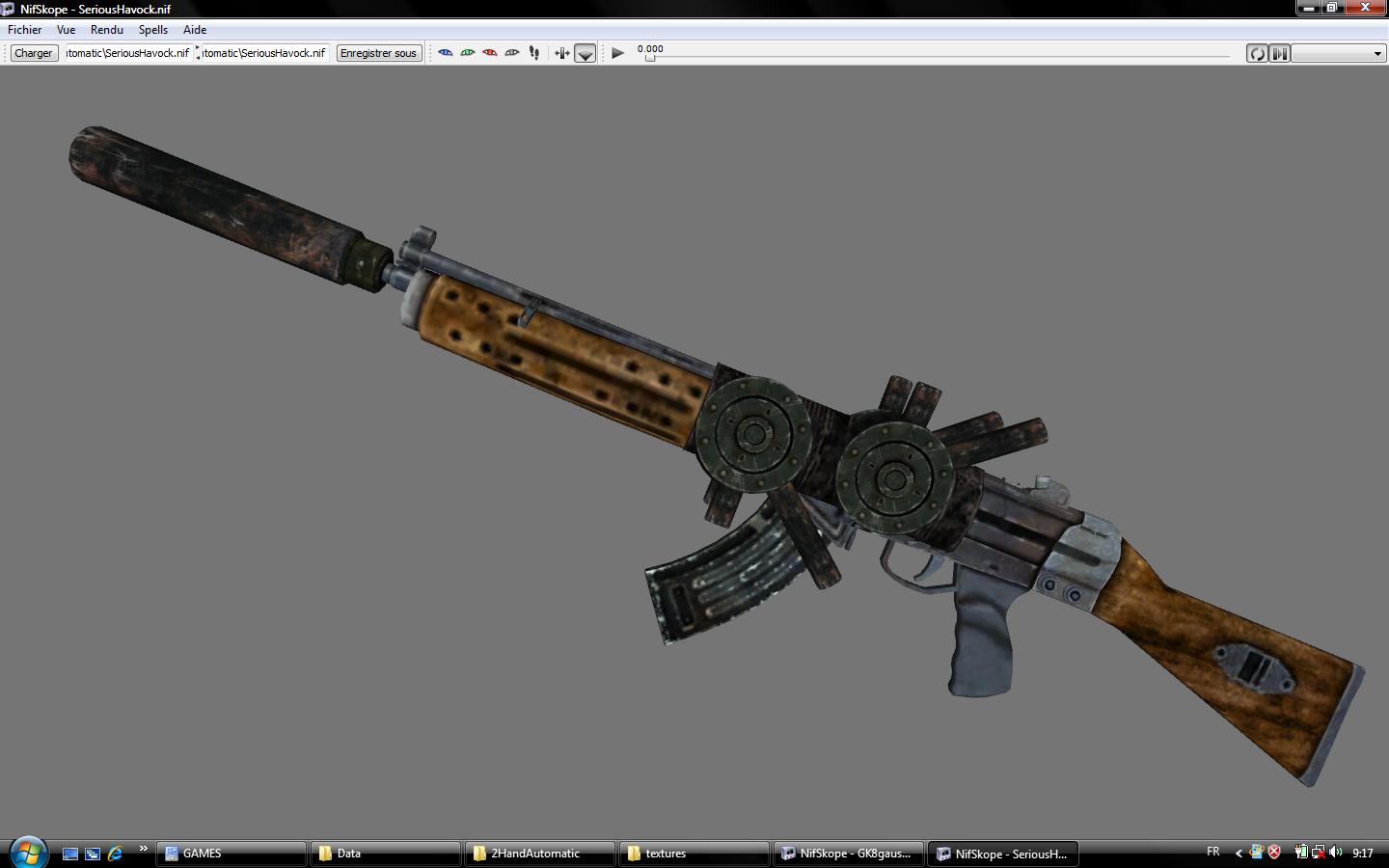Open the animation sequence dropdown
The height and width of the screenshot is (868, 1389).
1339,54
